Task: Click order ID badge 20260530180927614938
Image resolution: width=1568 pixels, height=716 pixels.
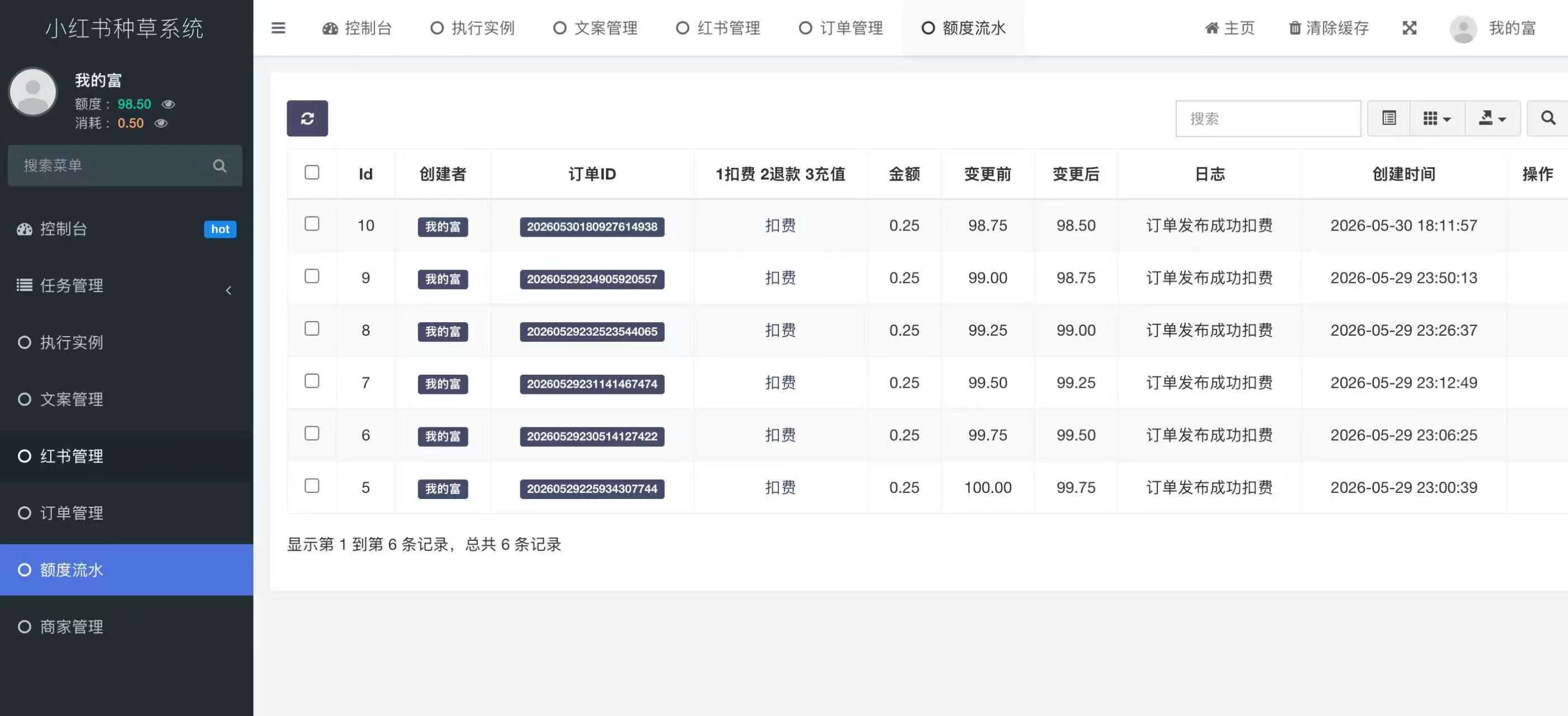Action: click(x=591, y=227)
